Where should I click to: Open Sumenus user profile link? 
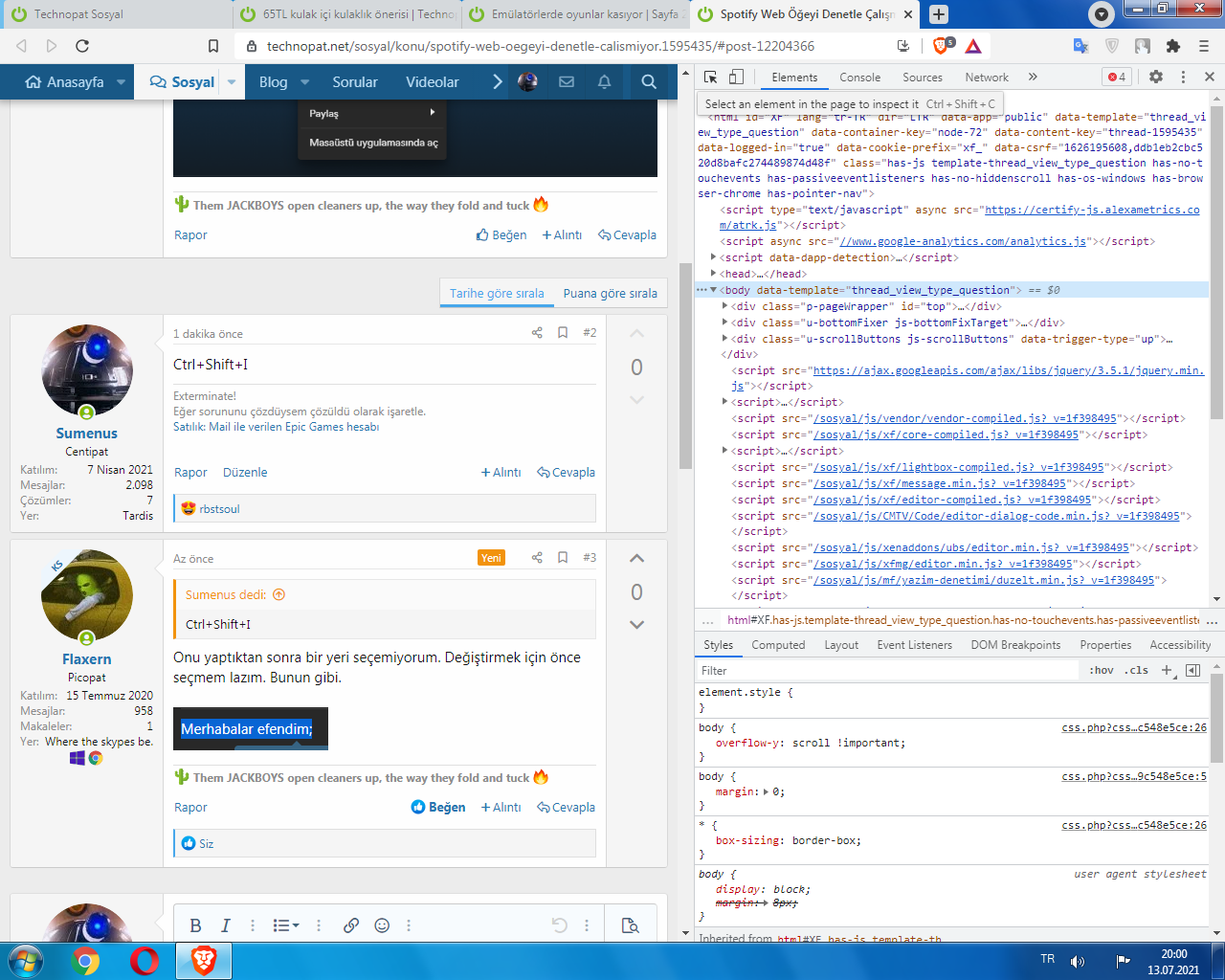[86, 434]
